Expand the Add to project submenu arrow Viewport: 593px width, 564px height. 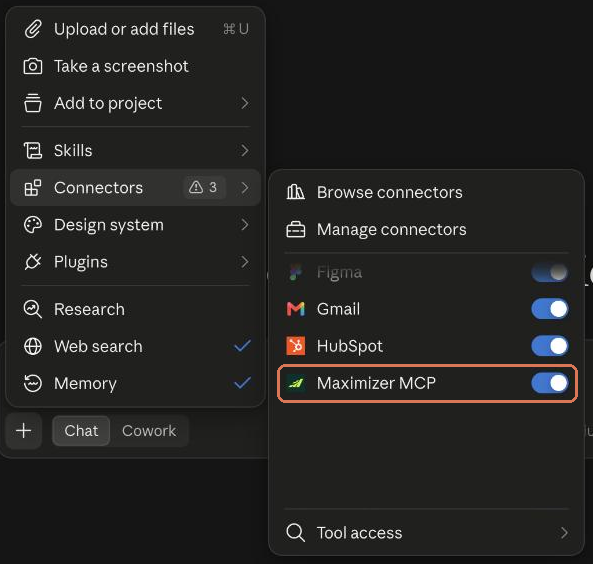pyautogui.click(x=245, y=103)
